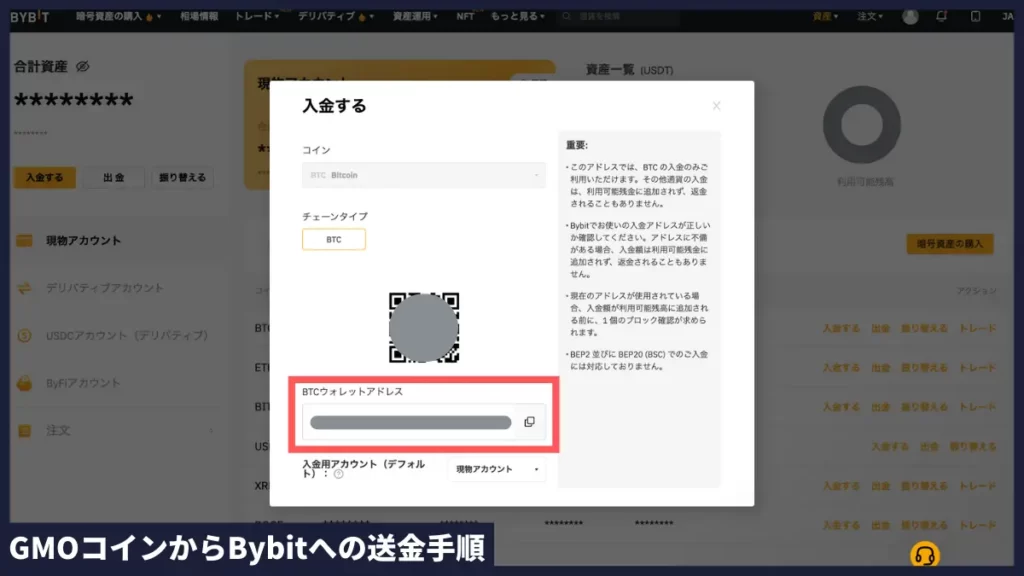1024x576 pixels.
Task: Click 出金 in the XRP row
Action: coord(880,487)
